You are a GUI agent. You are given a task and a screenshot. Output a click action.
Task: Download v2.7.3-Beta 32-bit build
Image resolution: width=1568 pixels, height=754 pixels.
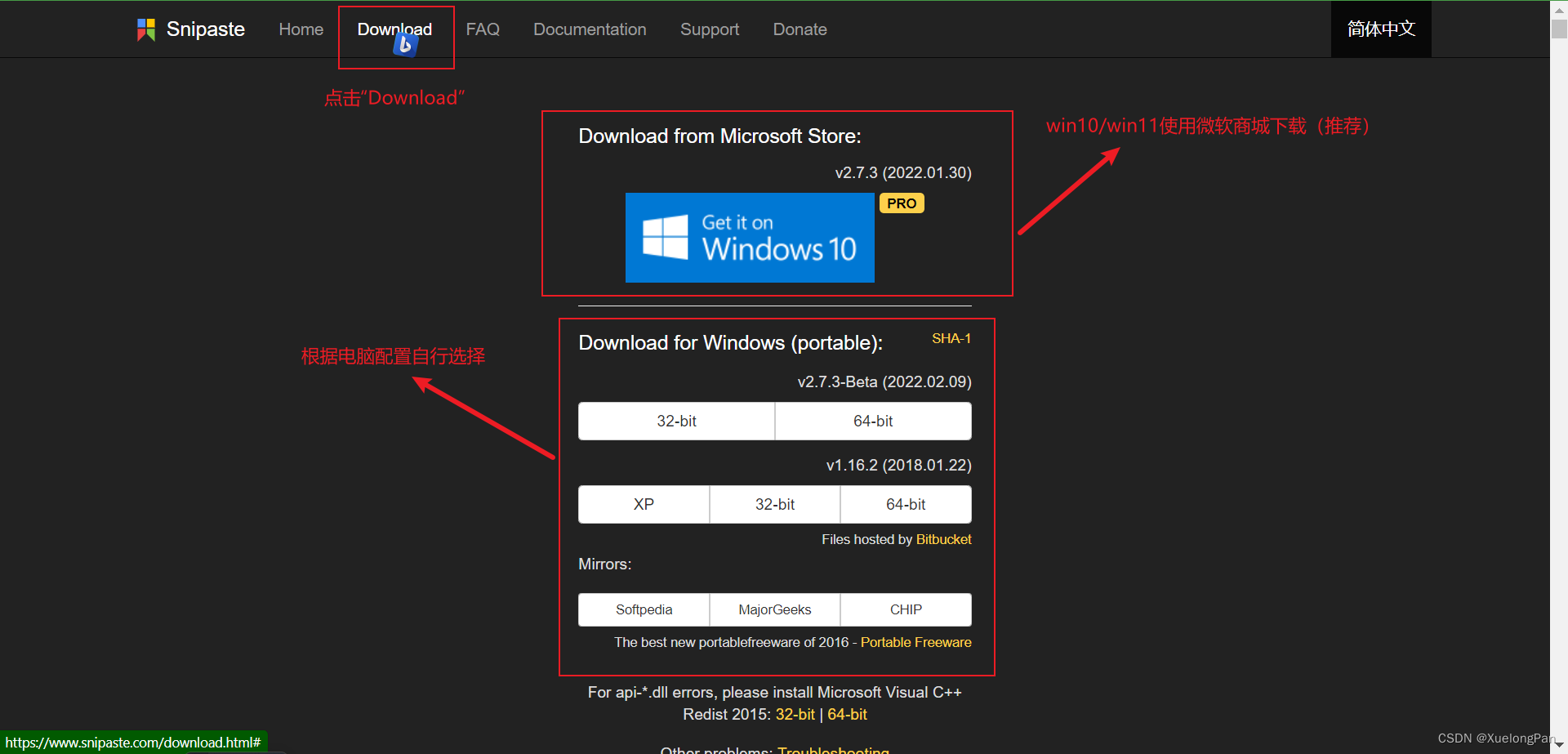click(676, 422)
